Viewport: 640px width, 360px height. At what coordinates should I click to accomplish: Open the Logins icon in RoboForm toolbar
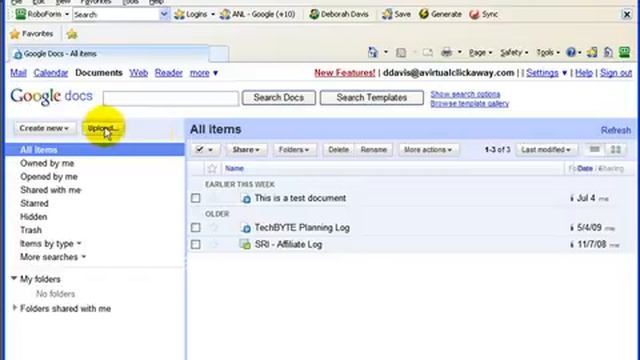coord(179,15)
